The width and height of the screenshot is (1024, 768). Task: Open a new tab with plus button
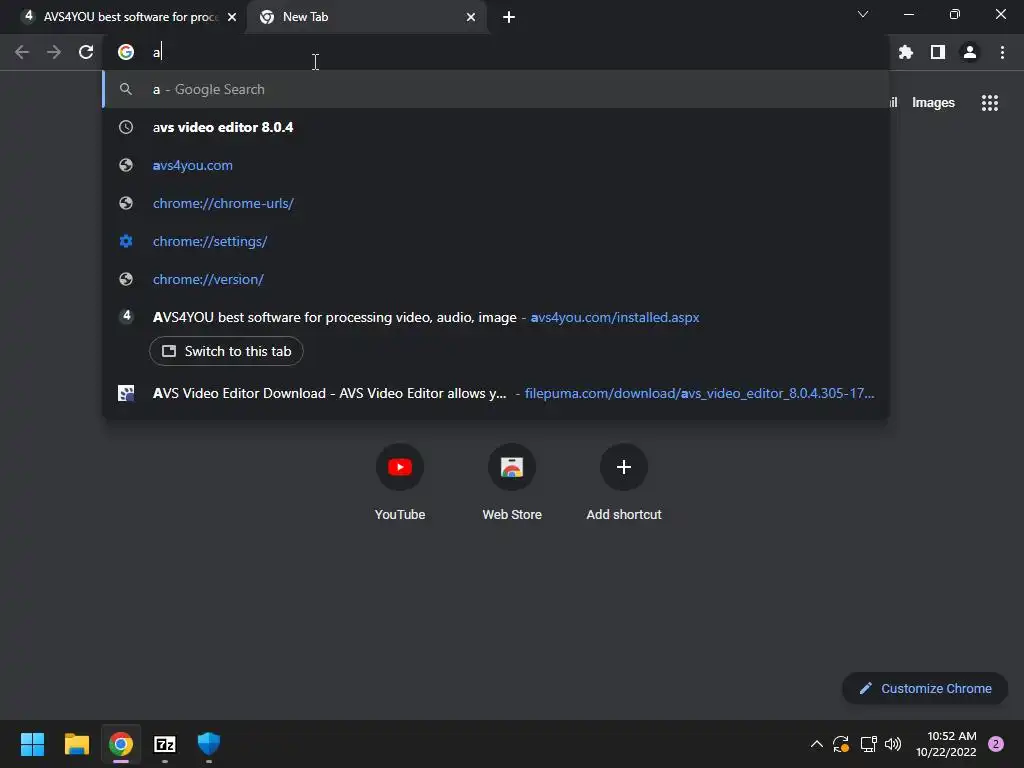click(x=509, y=17)
